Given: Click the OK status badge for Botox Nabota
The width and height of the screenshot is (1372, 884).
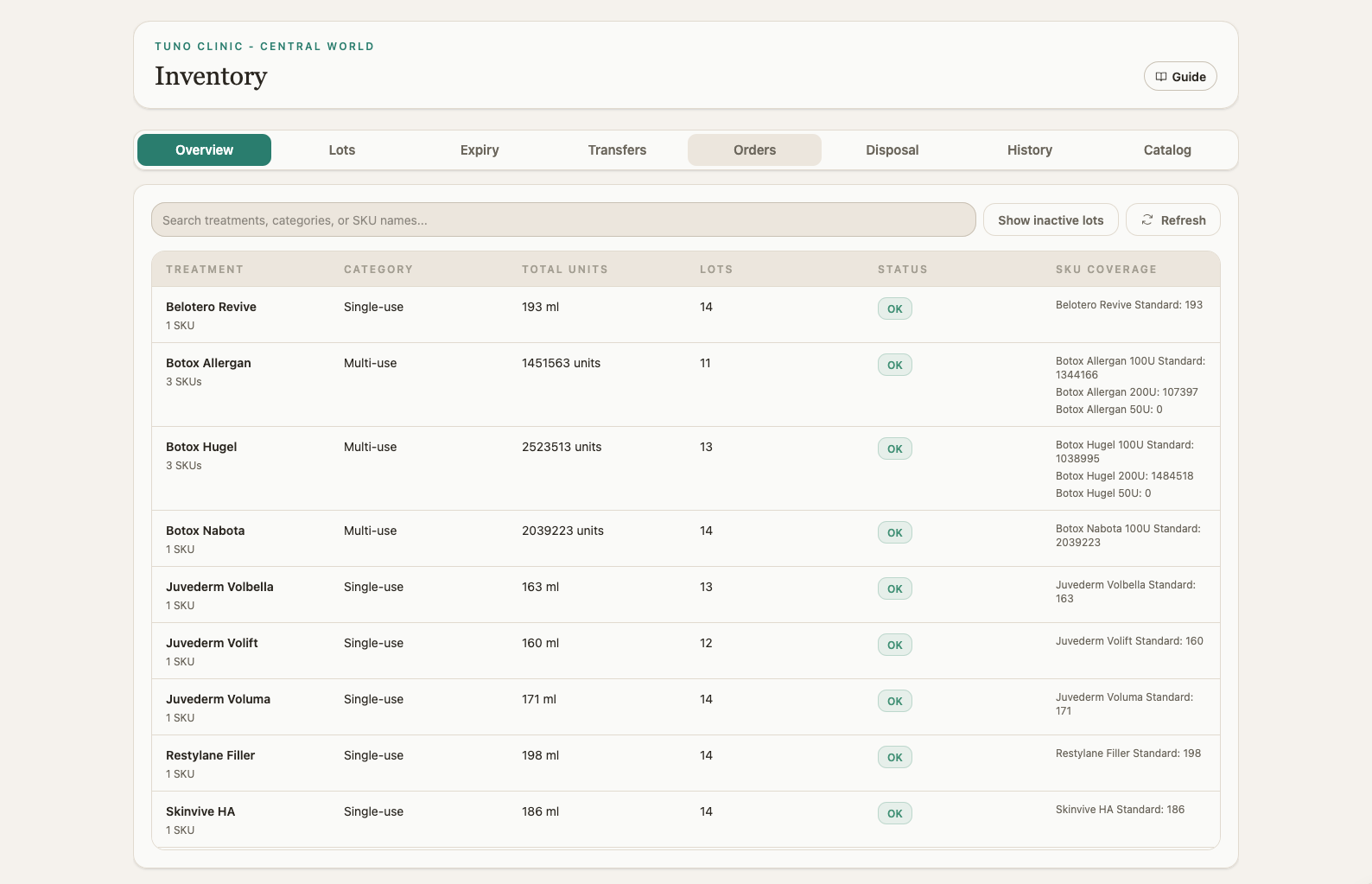Looking at the screenshot, I should click(895, 532).
